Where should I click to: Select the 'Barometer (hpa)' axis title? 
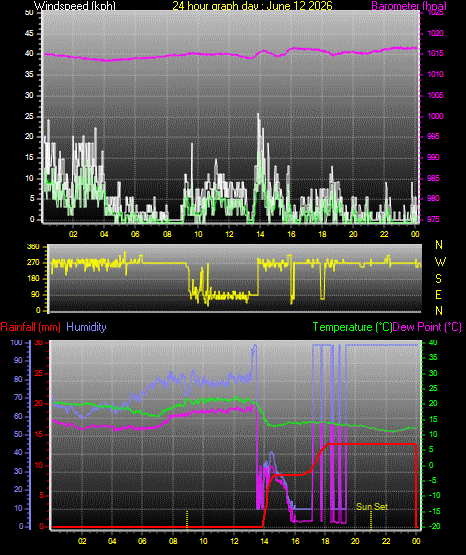click(409, 6)
